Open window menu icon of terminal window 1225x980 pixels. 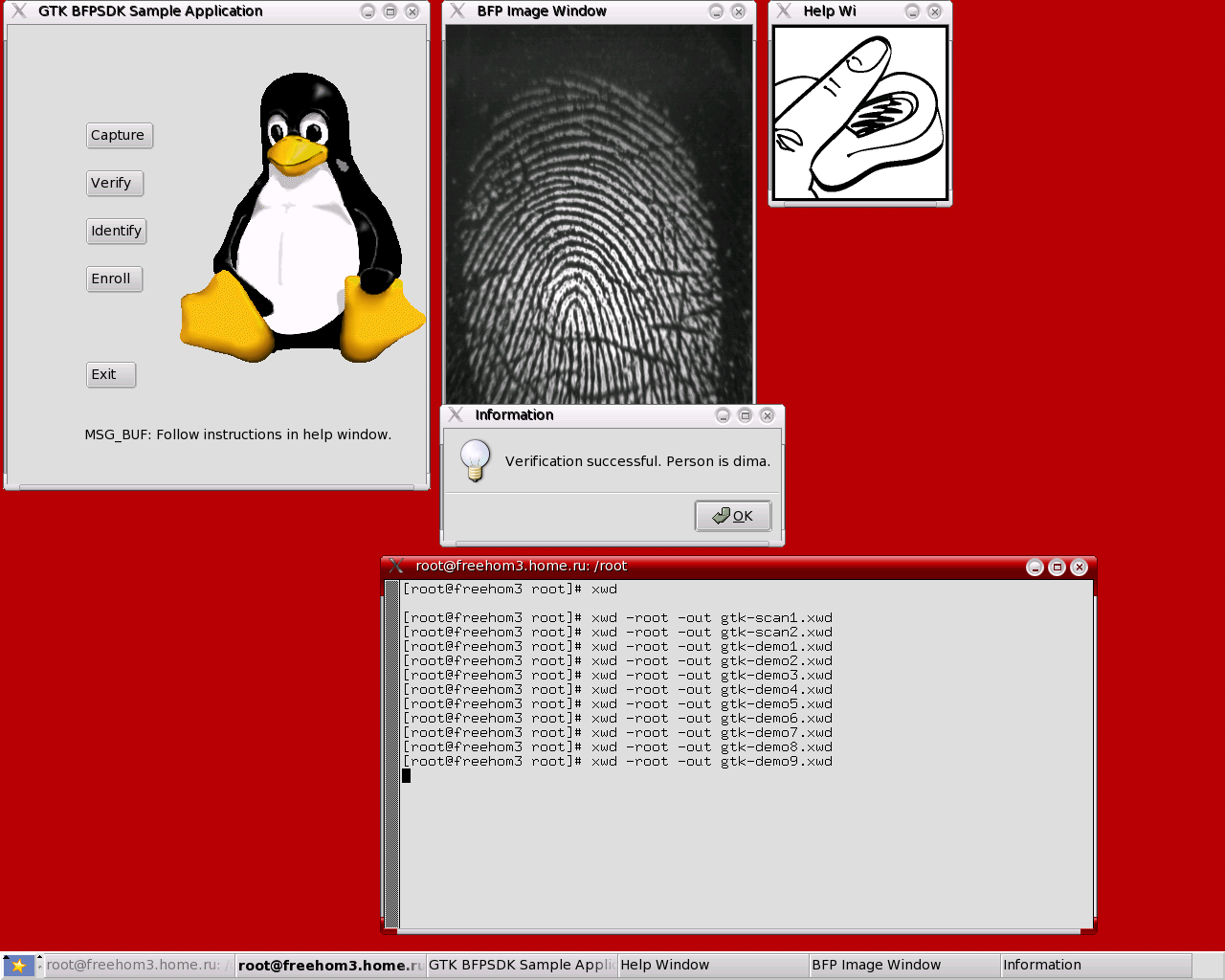[x=396, y=567]
